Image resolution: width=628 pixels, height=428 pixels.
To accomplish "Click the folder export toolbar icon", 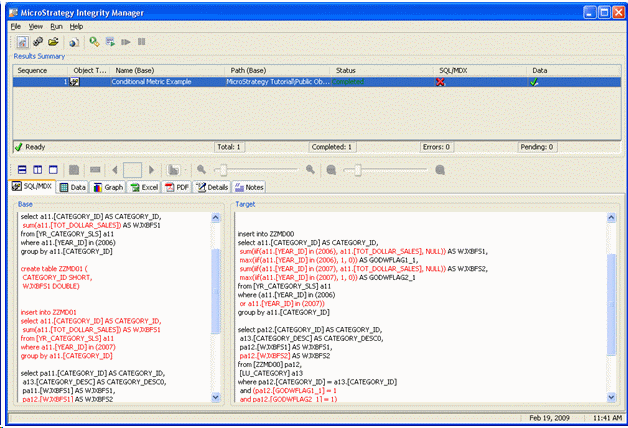I will point(173,170).
